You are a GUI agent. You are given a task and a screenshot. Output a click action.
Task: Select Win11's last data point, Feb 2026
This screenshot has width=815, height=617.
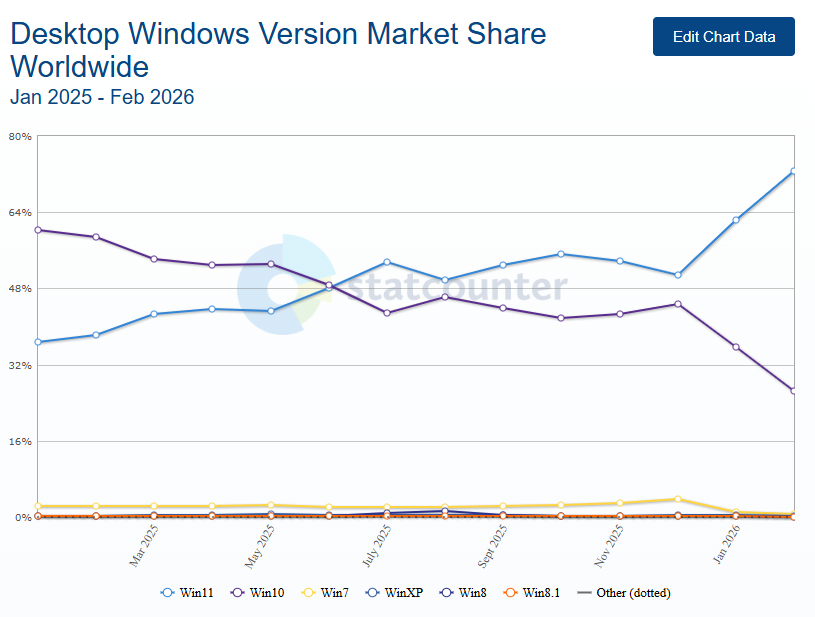(793, 172)
